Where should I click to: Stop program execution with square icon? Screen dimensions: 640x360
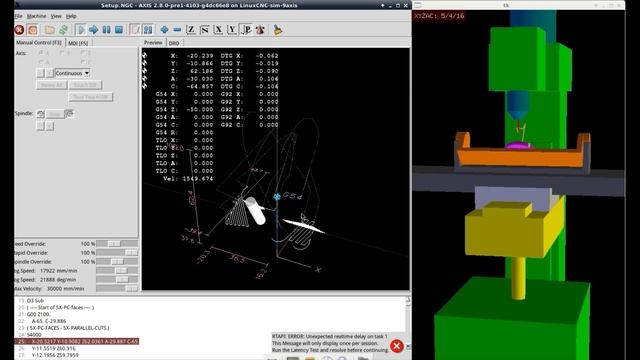(x=119, y=30)
